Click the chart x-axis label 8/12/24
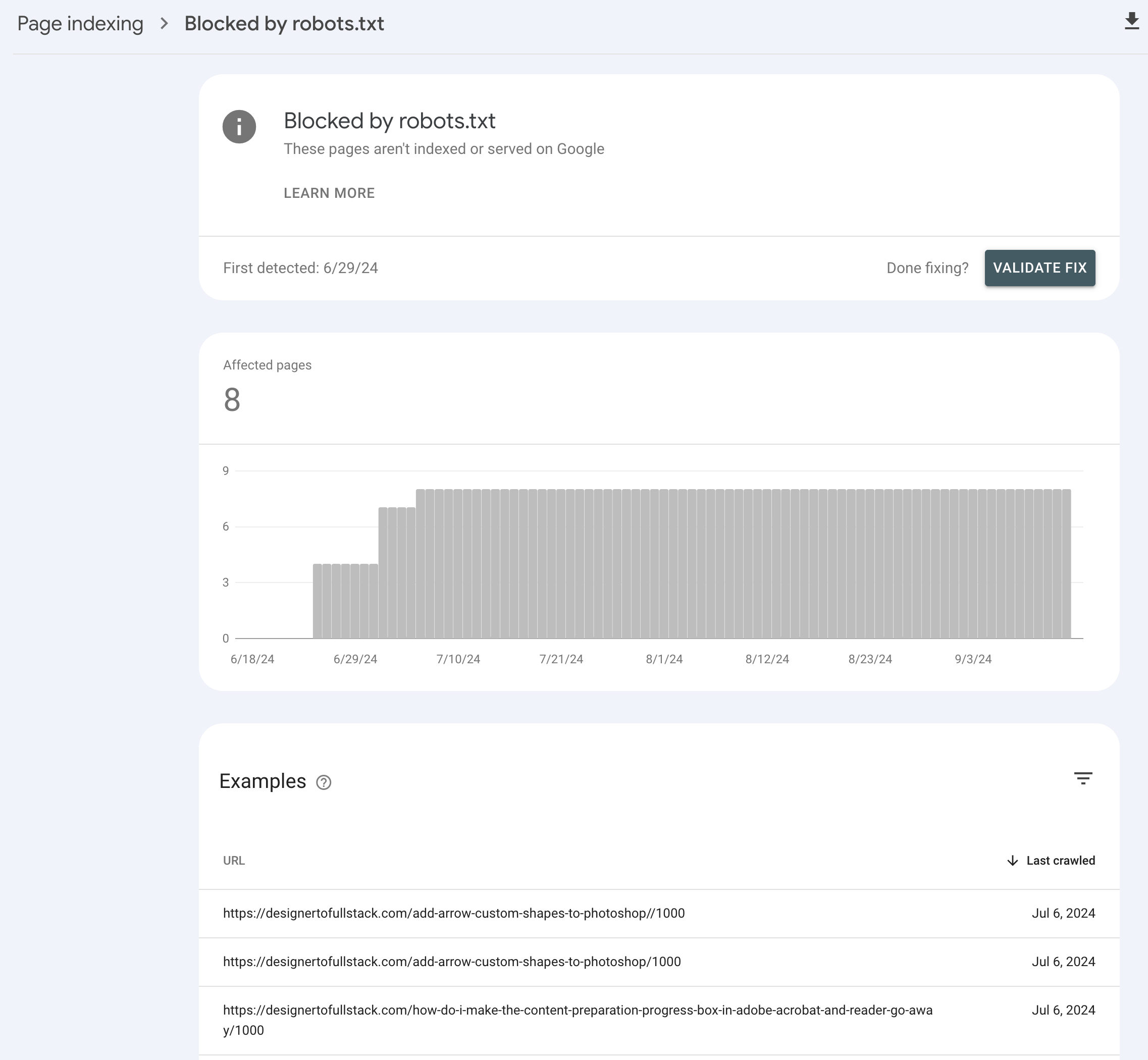Screen dimensions: 1148x1060 (767, 659)
